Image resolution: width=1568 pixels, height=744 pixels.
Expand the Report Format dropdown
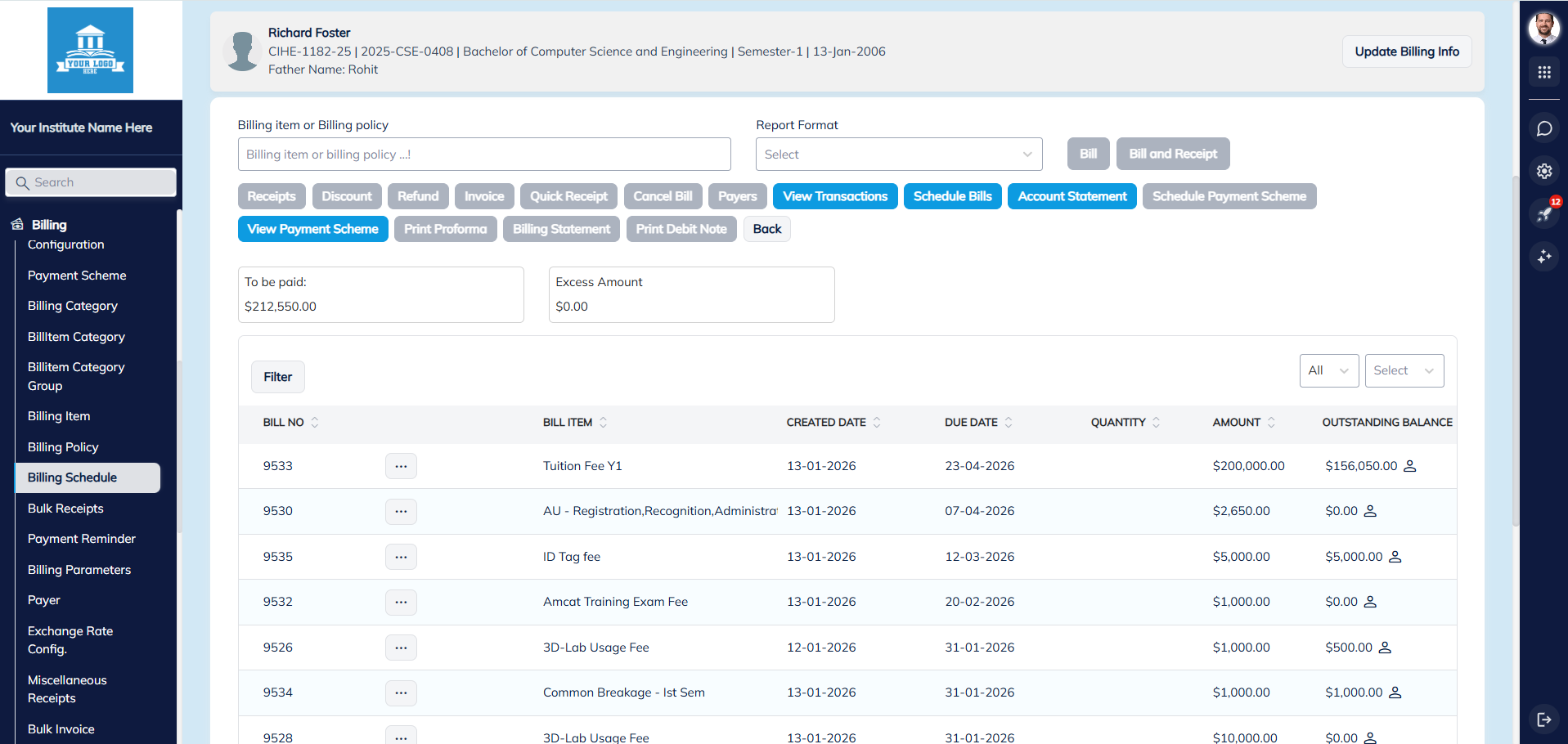(898, 155)
